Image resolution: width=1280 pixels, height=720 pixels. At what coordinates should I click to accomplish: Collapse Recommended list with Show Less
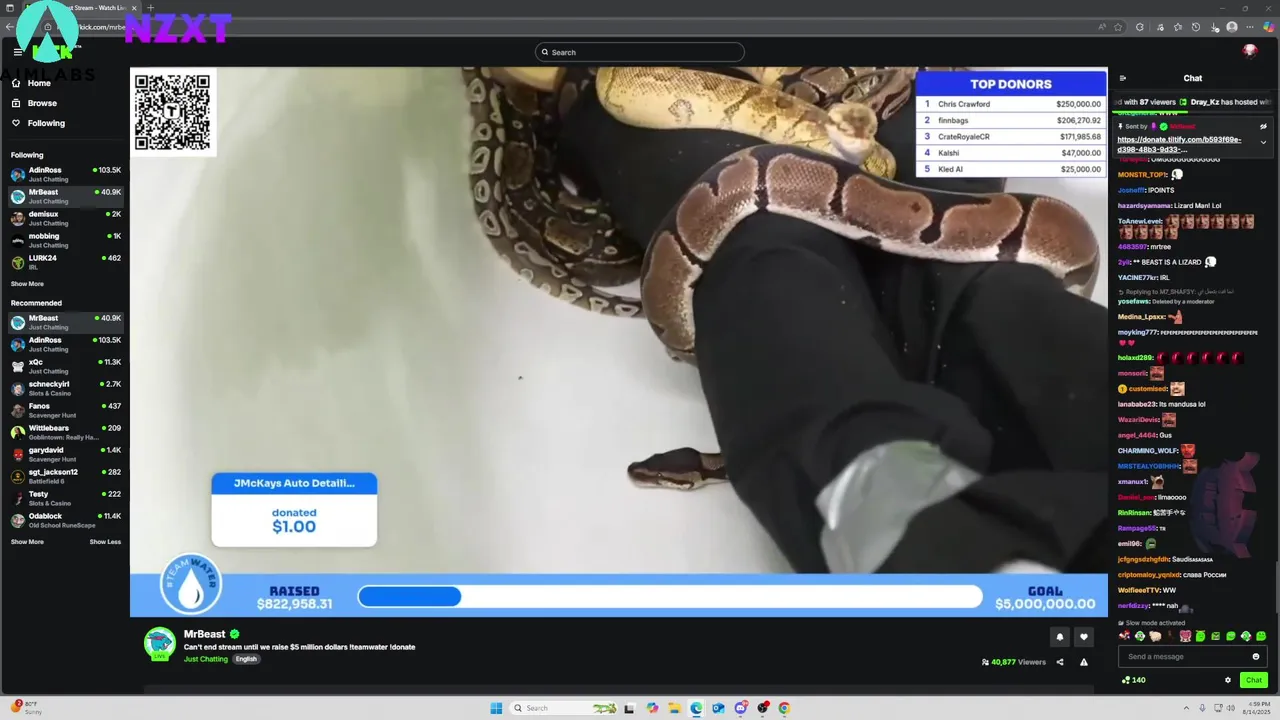click(105, 542)
